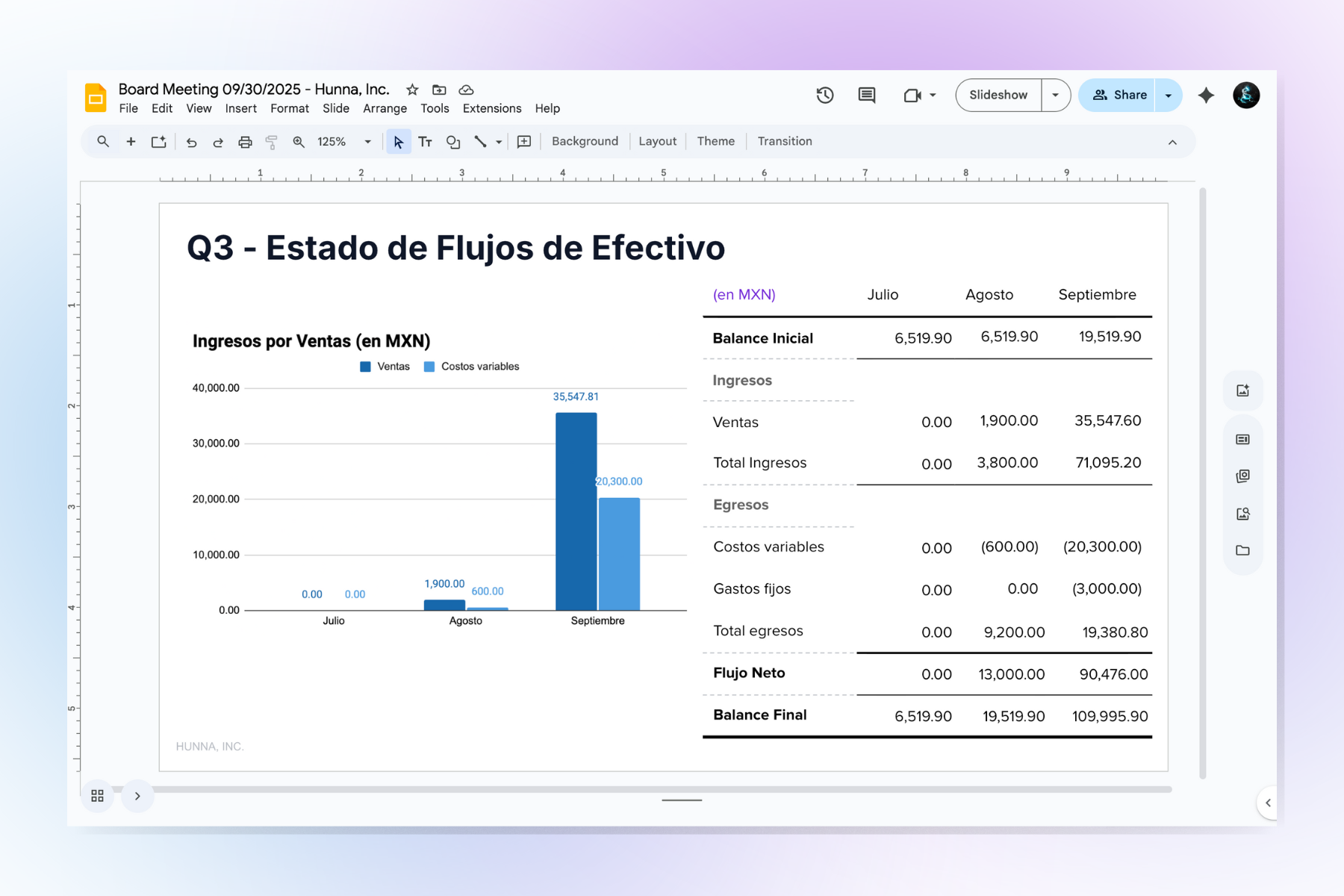Open the slide grid view
Viewport: 1344px width, 896px height.
(x=97, y=796)
